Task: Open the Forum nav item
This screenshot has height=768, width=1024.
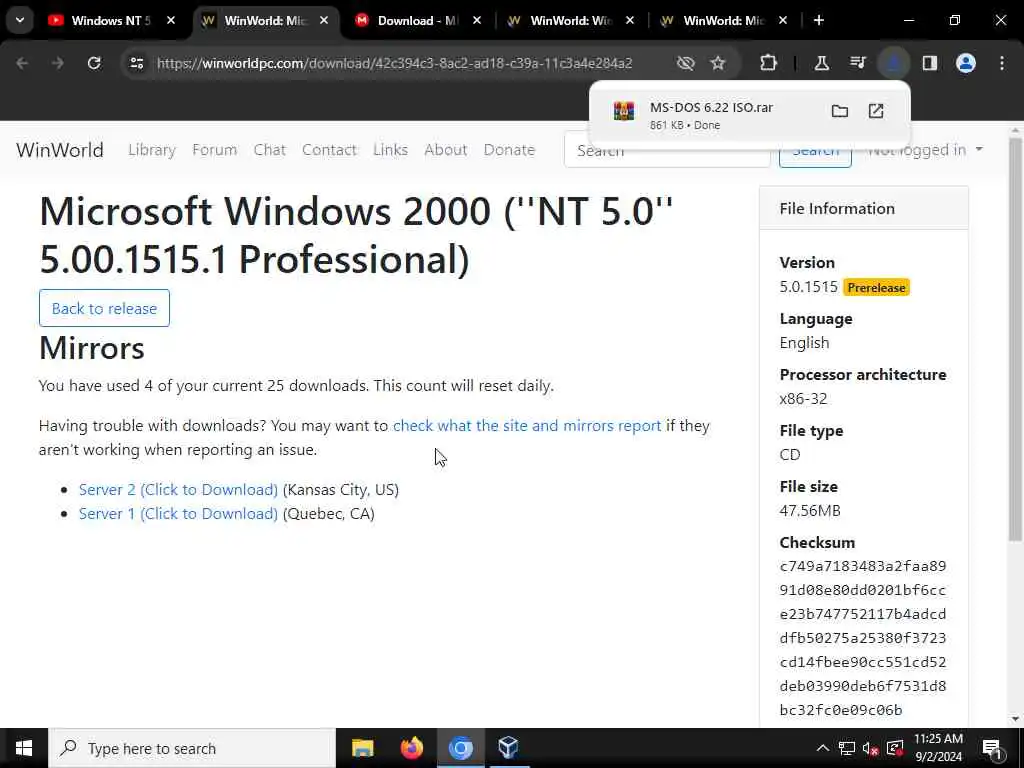Action: [x=214, y=150]
